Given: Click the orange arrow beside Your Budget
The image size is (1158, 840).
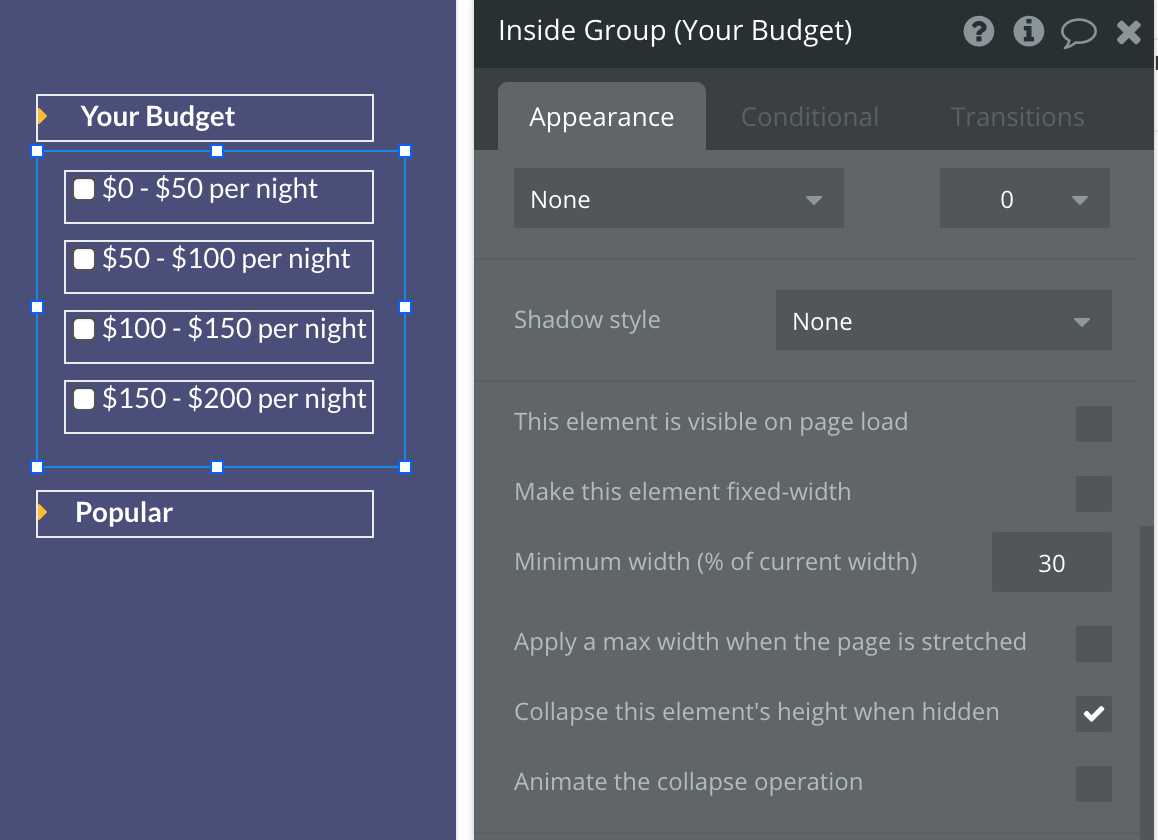Looking at the screenshot, I should pyautogui.click(x=42, y=117).
